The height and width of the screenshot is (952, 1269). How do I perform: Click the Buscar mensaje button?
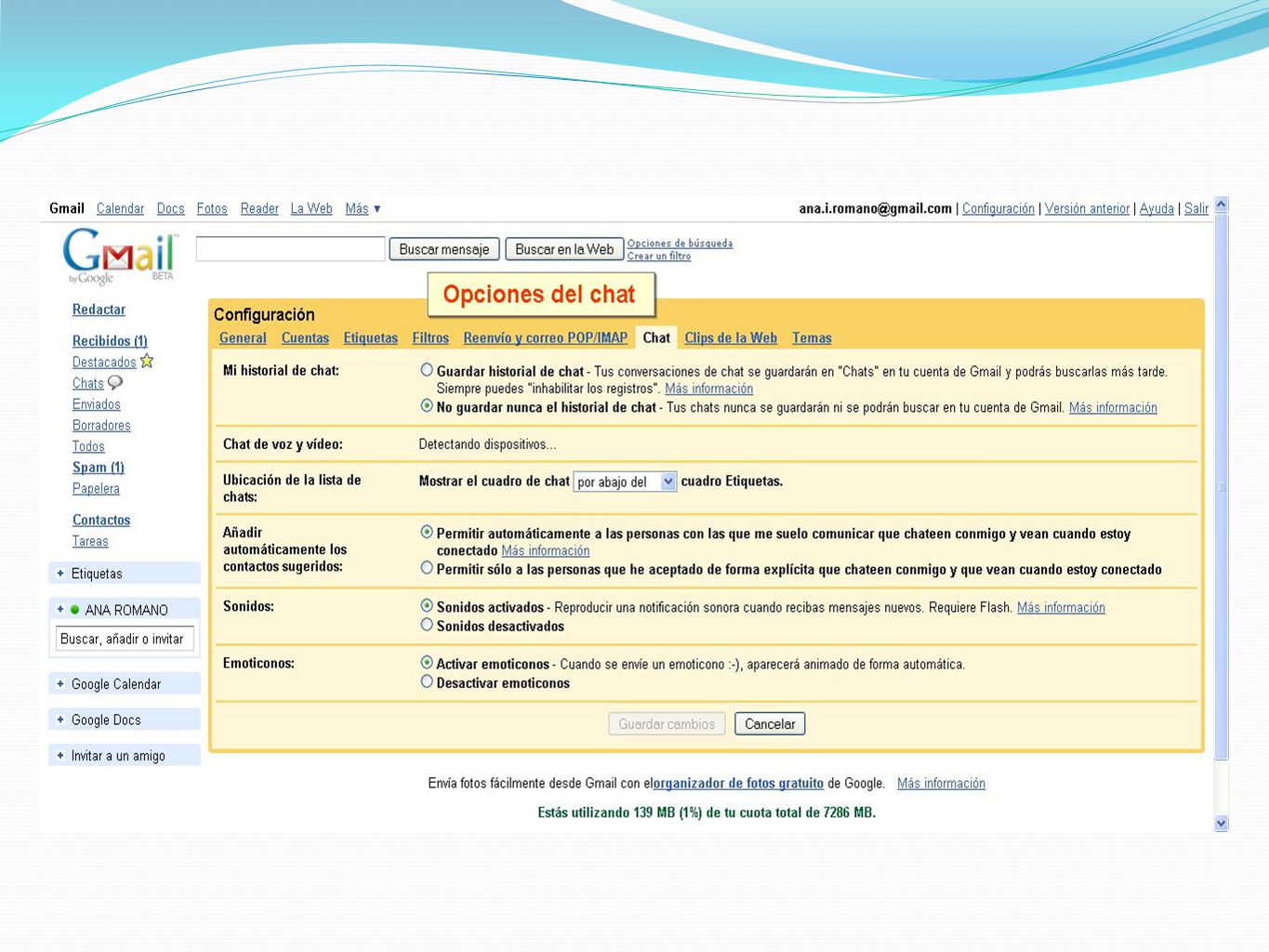444,249
